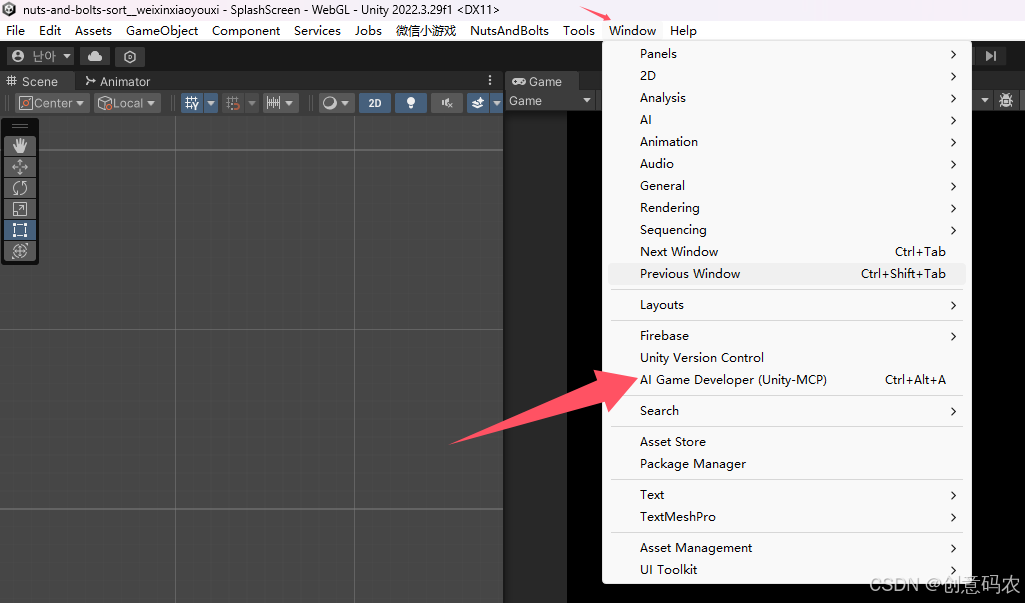
Task: Switch to the Animator tab
Action: click(x=118, y=81)
